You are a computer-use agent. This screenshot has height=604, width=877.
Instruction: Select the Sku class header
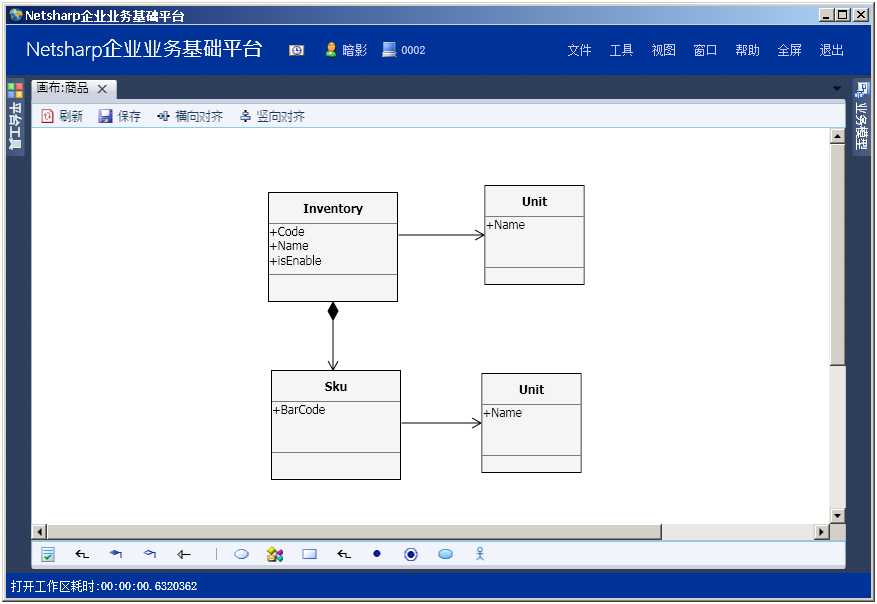pos(336,386)
